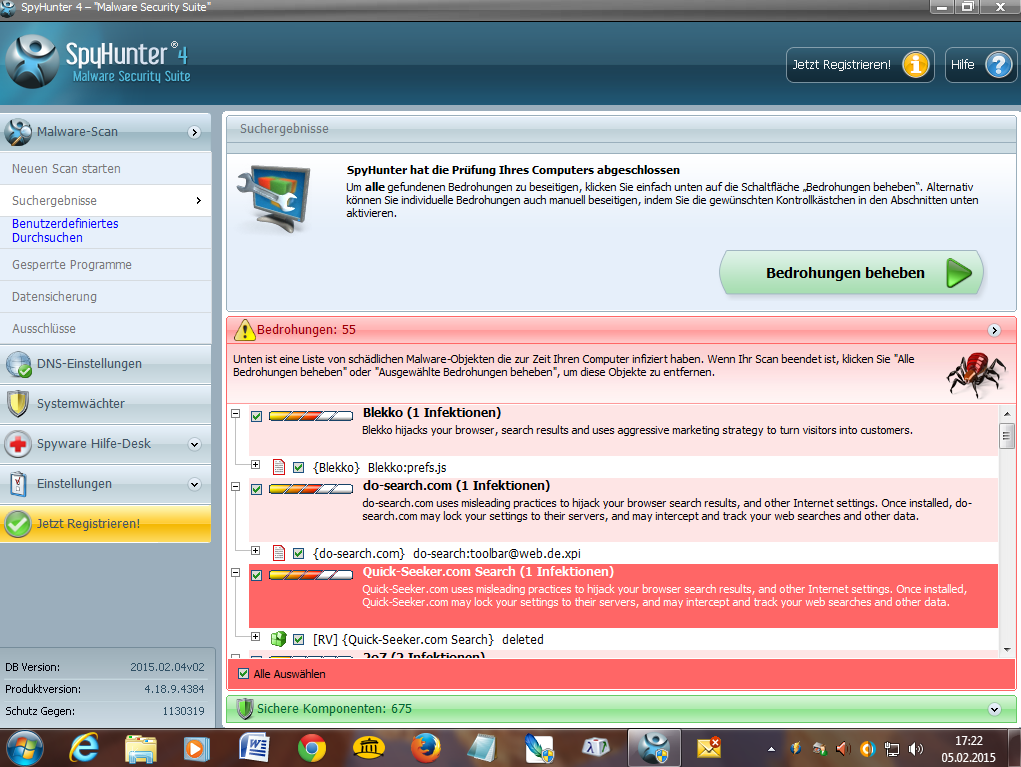Click the orange info icon beside Jetzt Registrieren
Screen dimensions: 1021x767
click(x=916, y=64)
